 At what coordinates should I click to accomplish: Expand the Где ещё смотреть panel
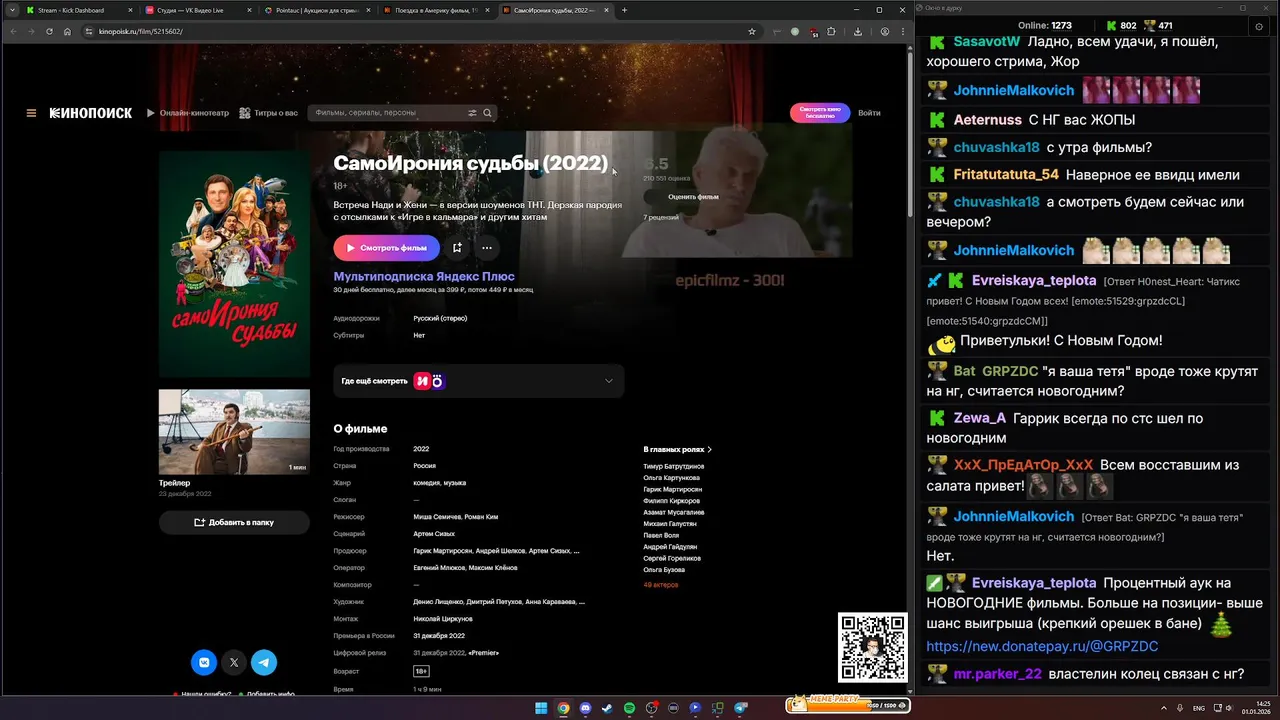(x=478, y=381)
